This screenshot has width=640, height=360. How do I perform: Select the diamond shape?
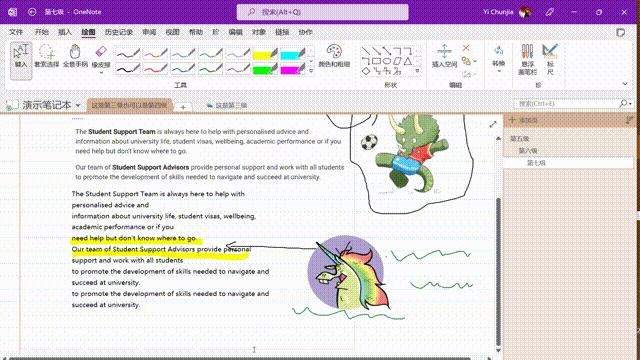366,71
